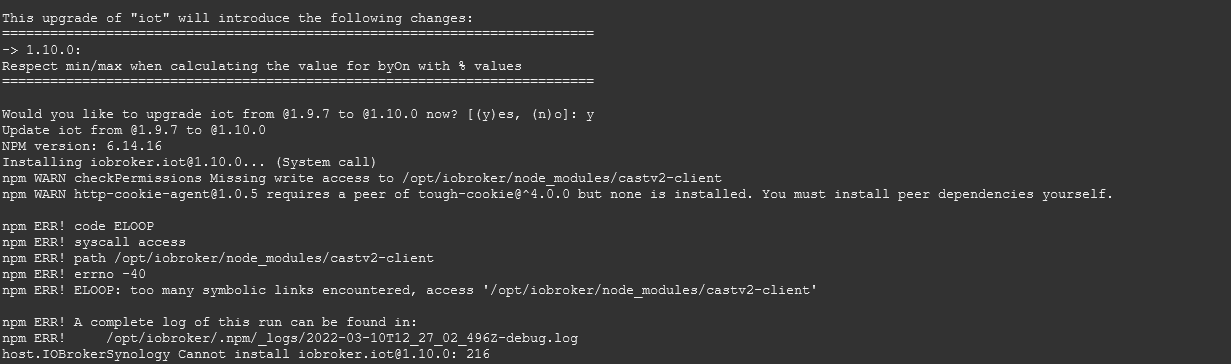Image resolution: width=1231 pixels, height=364 pixels.
Task: Click the "NPM version: 6.14.16" line
Action: 85,146
